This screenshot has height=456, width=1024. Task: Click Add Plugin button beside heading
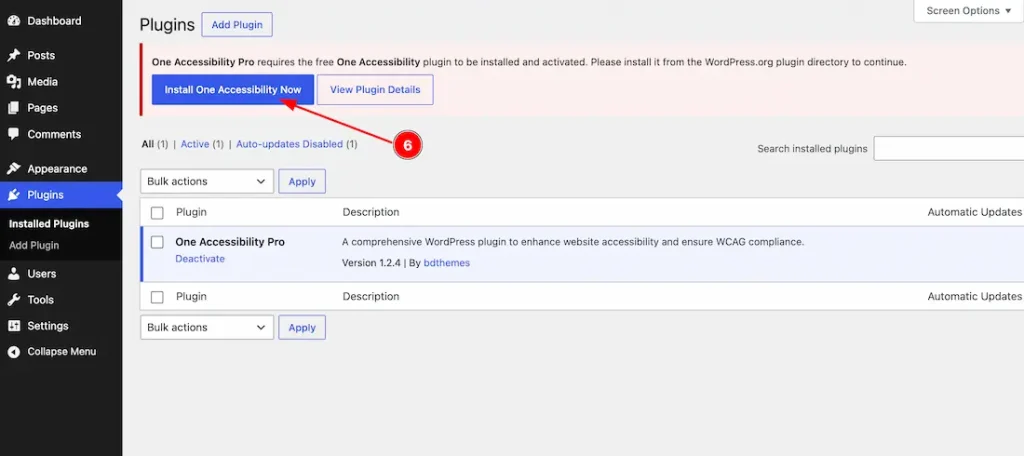pyautogui.click(x=237, y=25)
